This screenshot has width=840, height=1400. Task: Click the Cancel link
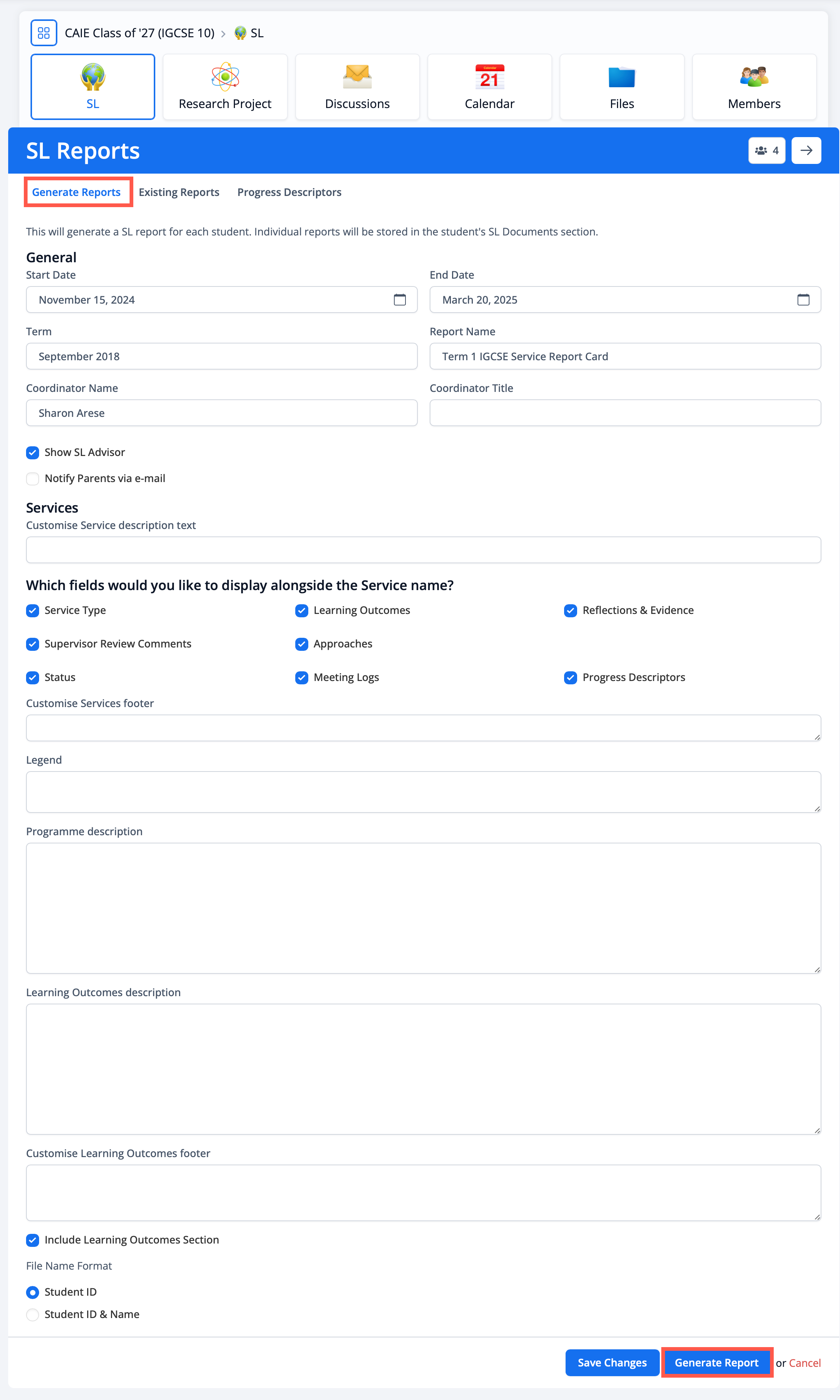tap(804, 1363)
